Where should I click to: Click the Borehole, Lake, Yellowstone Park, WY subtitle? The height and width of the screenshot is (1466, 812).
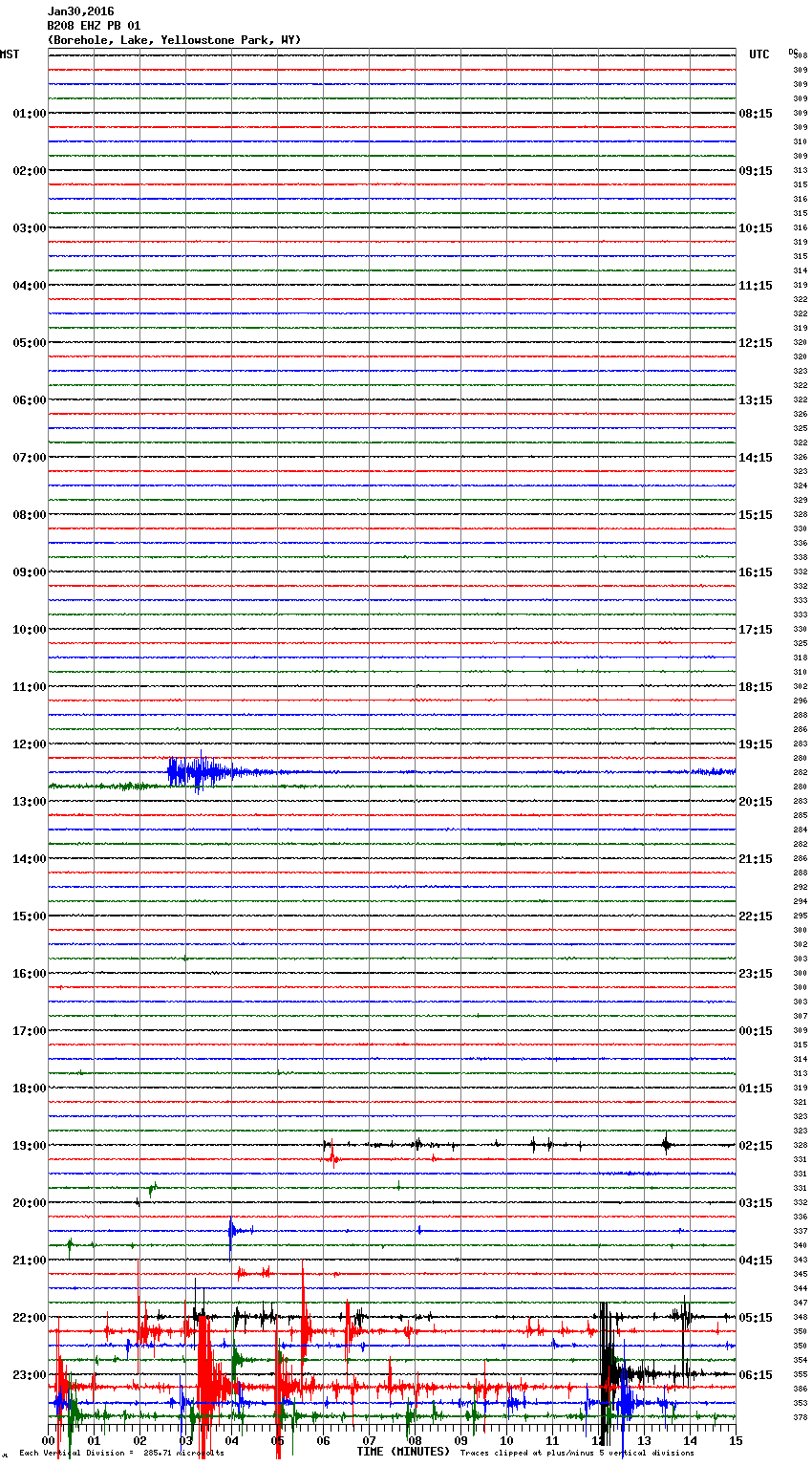click(174, 40)
